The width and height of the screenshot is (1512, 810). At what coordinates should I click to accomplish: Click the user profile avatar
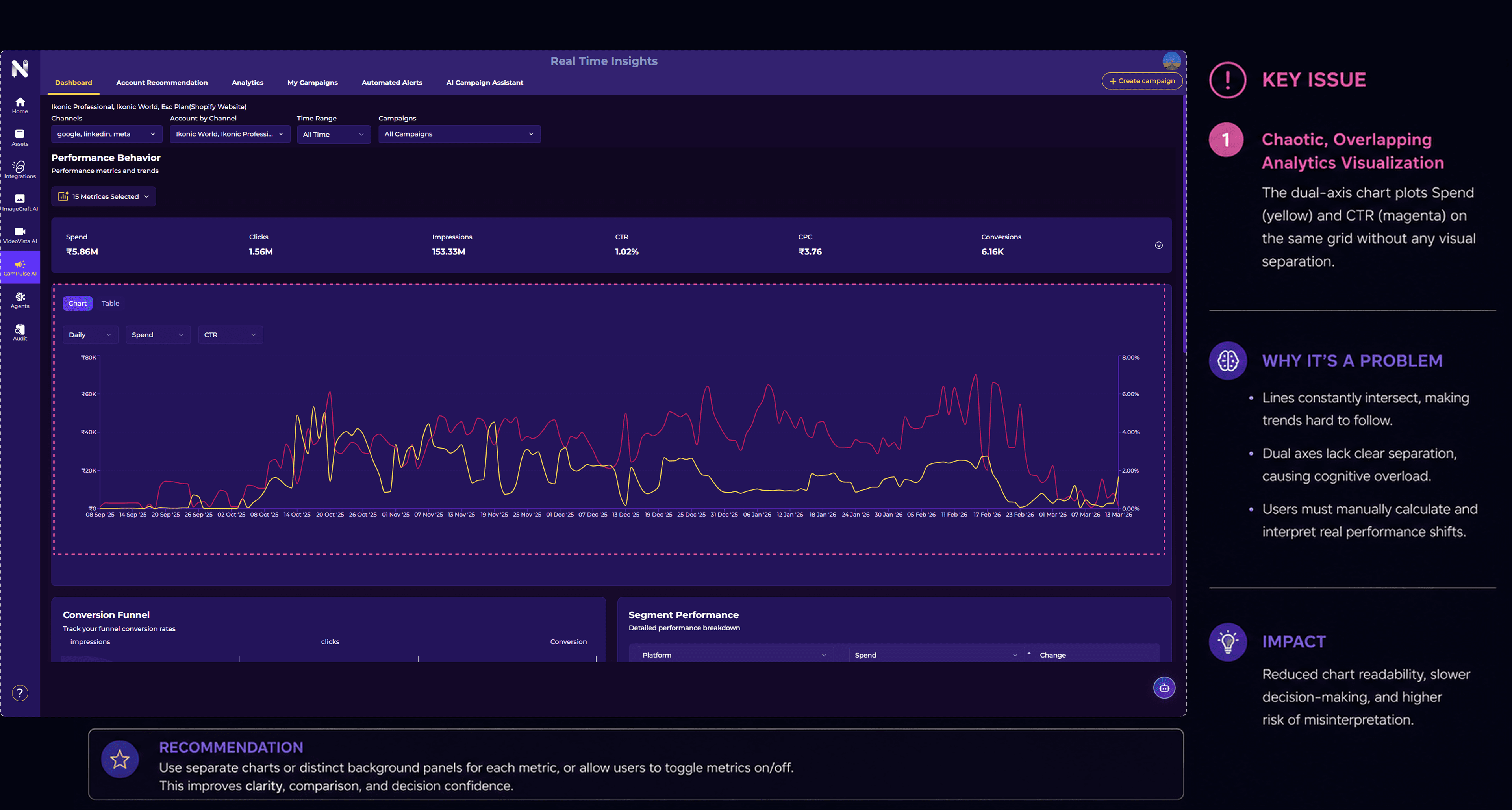(x=1171, y=61)
